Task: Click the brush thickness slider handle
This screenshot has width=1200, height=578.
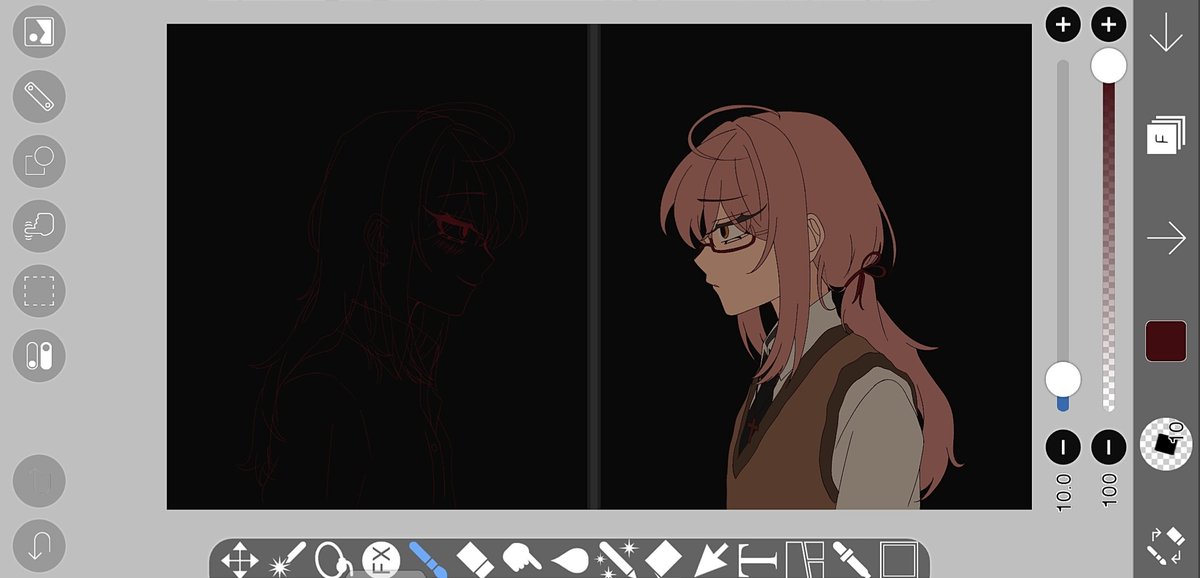Action: click(1063, 380)
